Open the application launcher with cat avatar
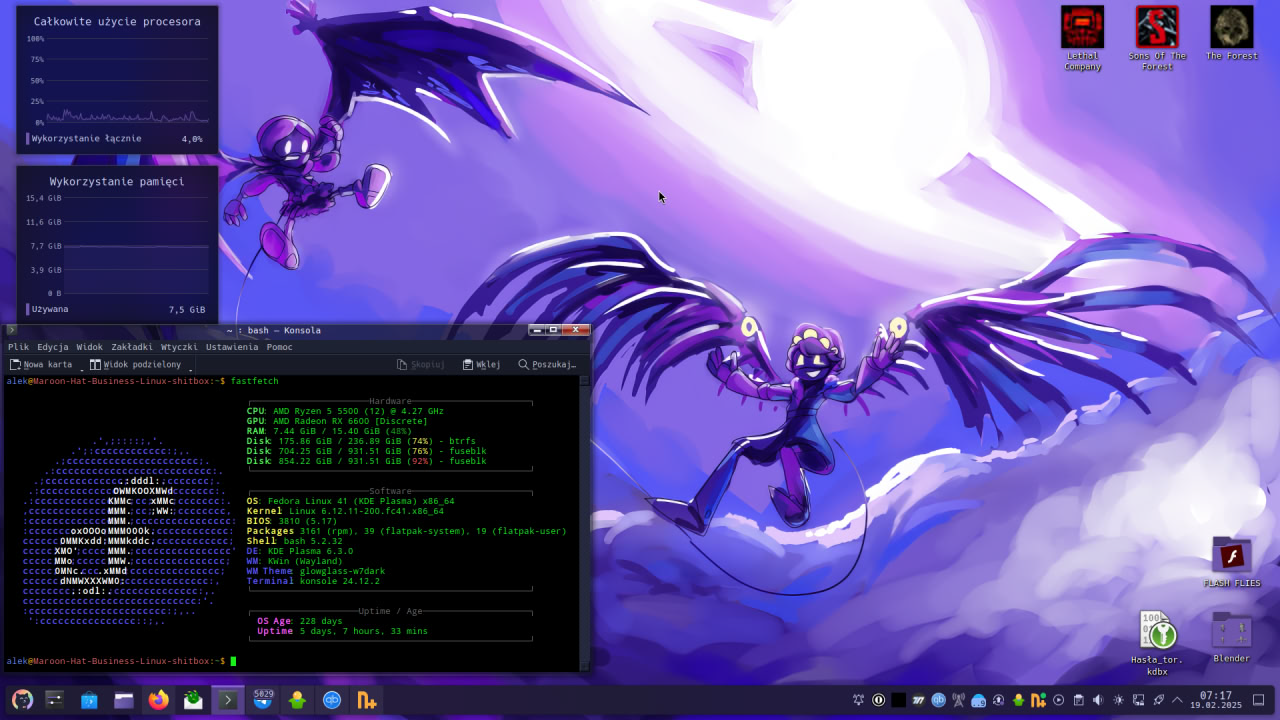Image resolution: width=1280 pixels, height=720 pixels. click(x=22, y=700)
